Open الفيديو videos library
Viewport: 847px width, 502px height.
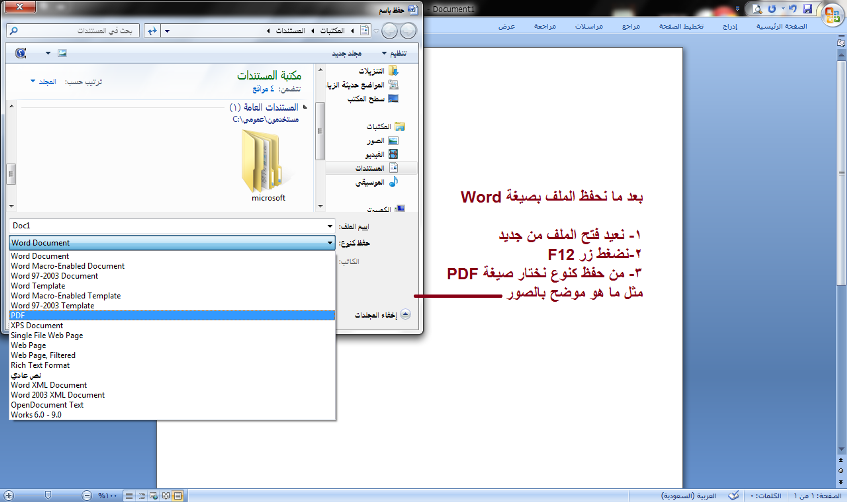(381, 155)
